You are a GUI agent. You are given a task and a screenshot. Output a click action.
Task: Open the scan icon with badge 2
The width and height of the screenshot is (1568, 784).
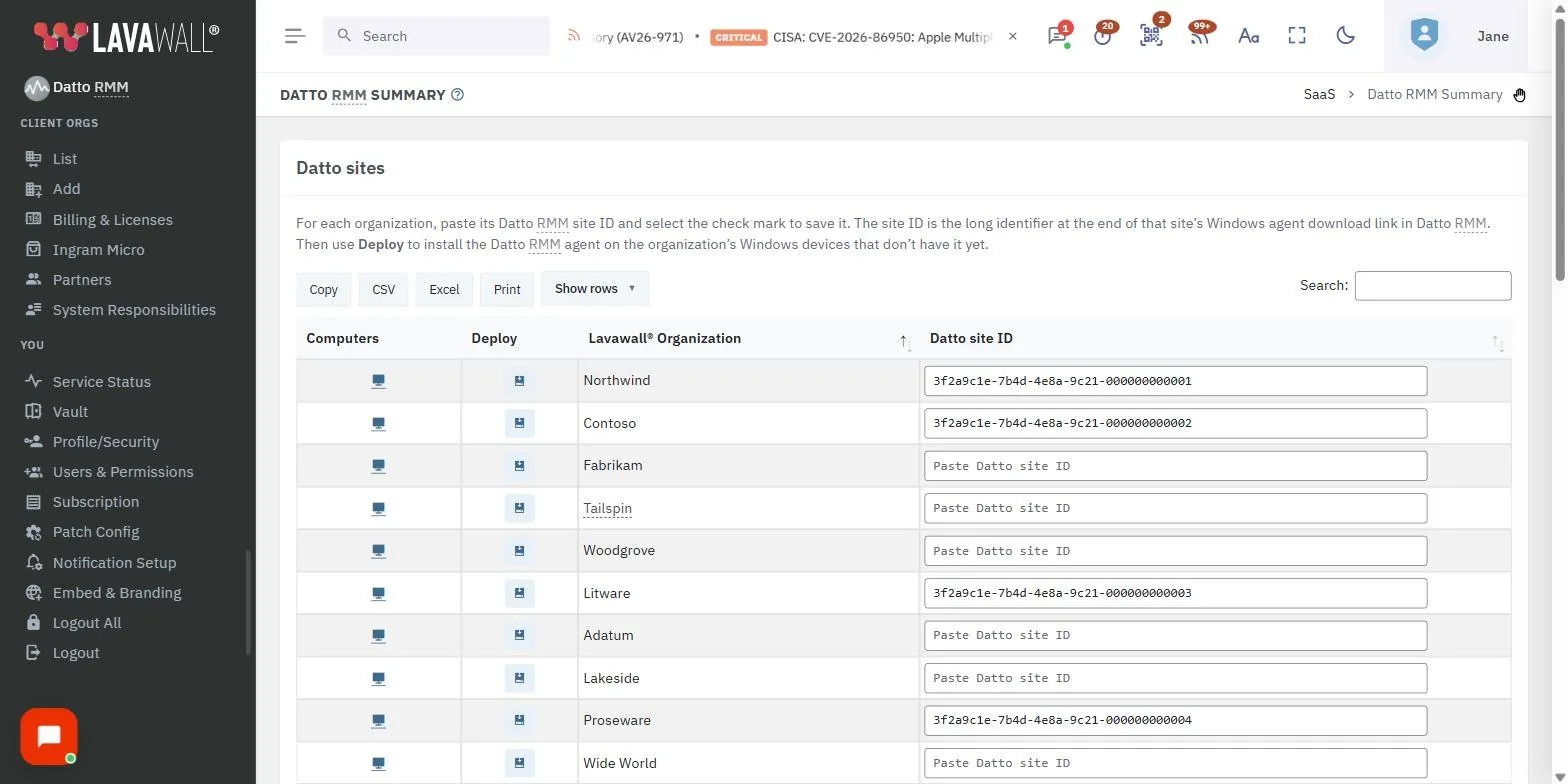(1151, 36)
